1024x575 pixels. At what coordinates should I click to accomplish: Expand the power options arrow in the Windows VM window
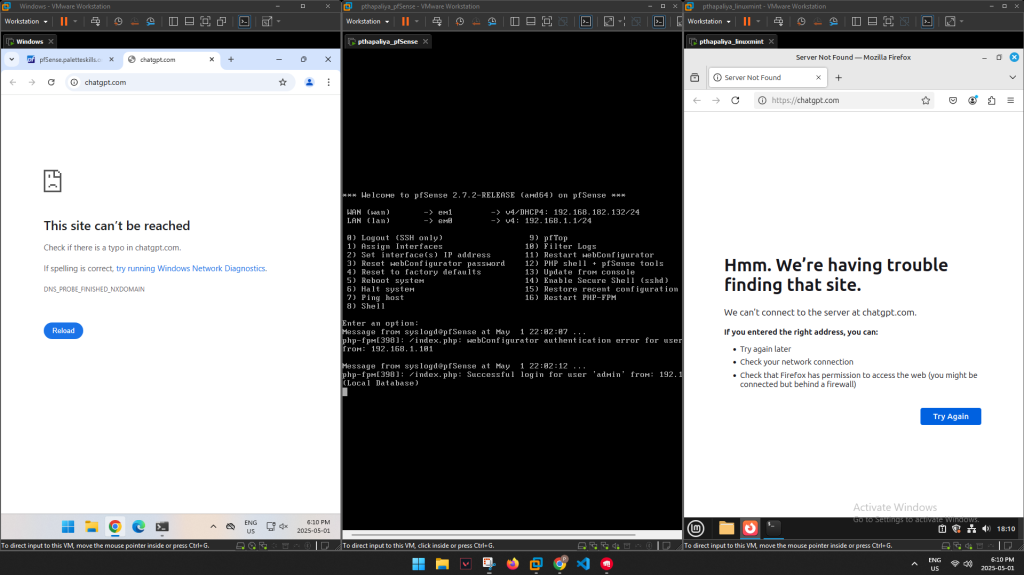point(75,22)
